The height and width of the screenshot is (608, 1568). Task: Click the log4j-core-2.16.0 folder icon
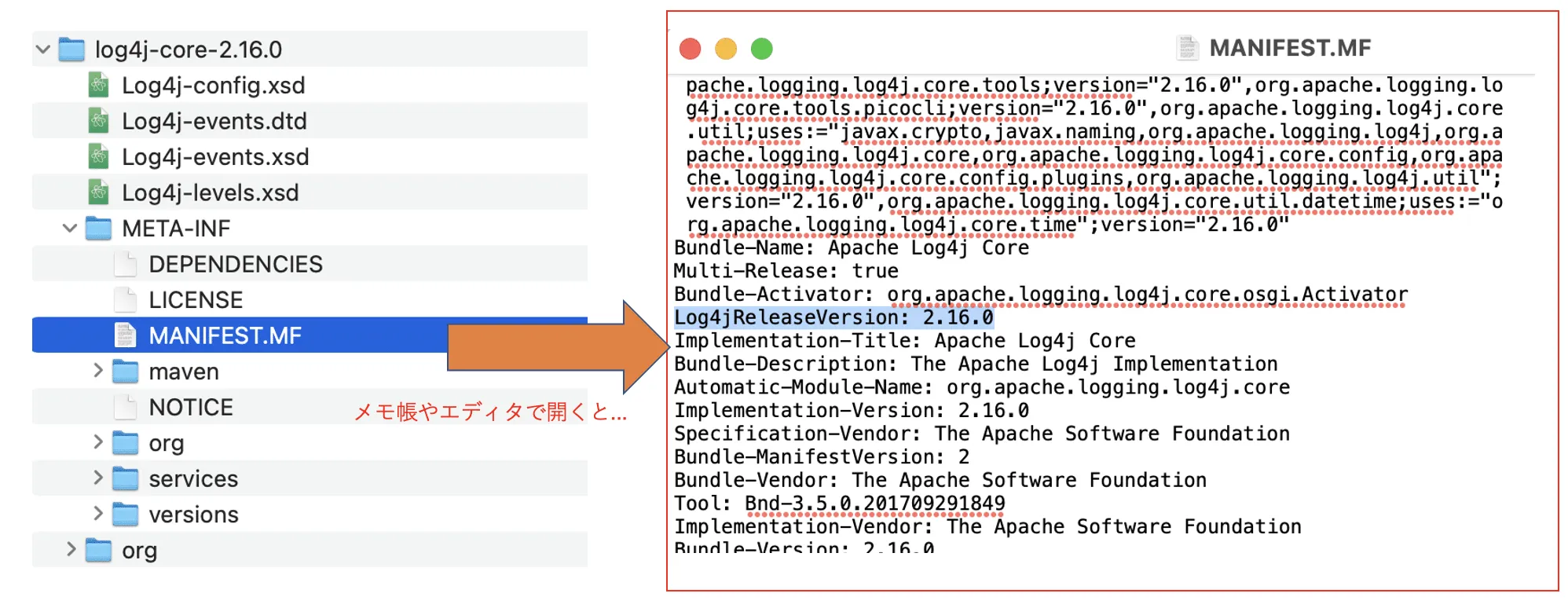(71, 49)
